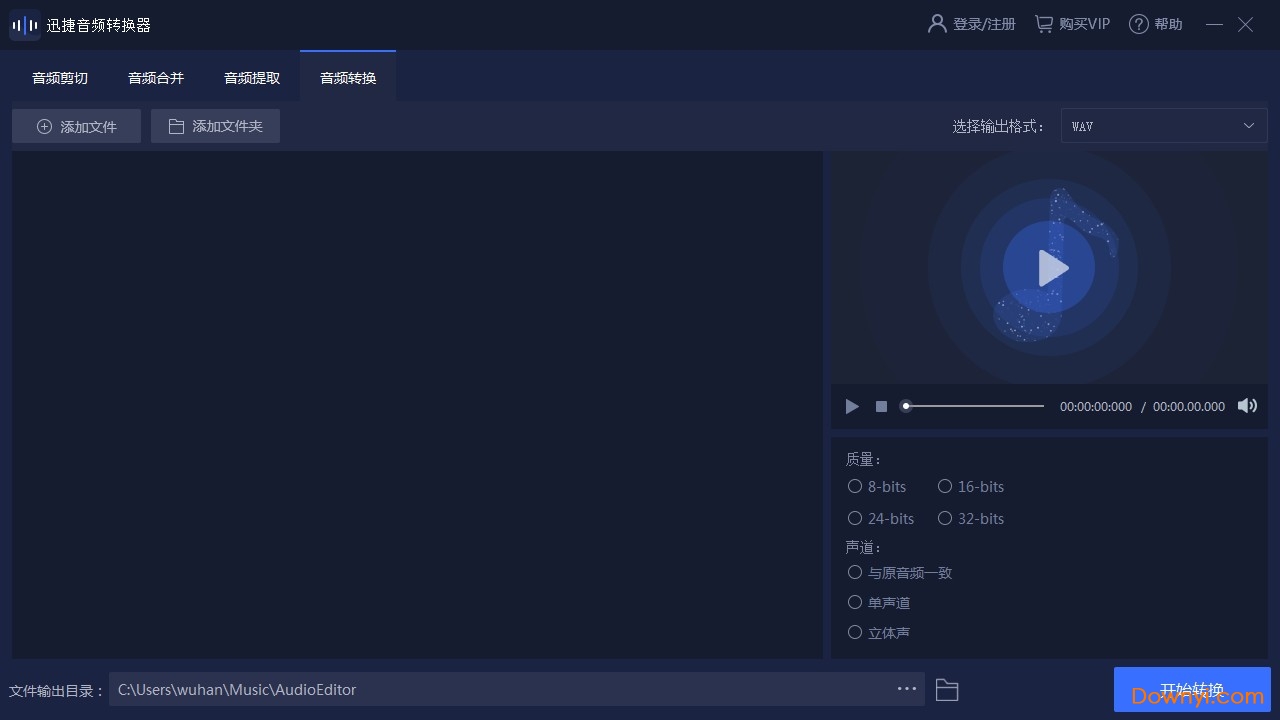
Task: Choose the 24-bits quality radio button
Action: 855,519
